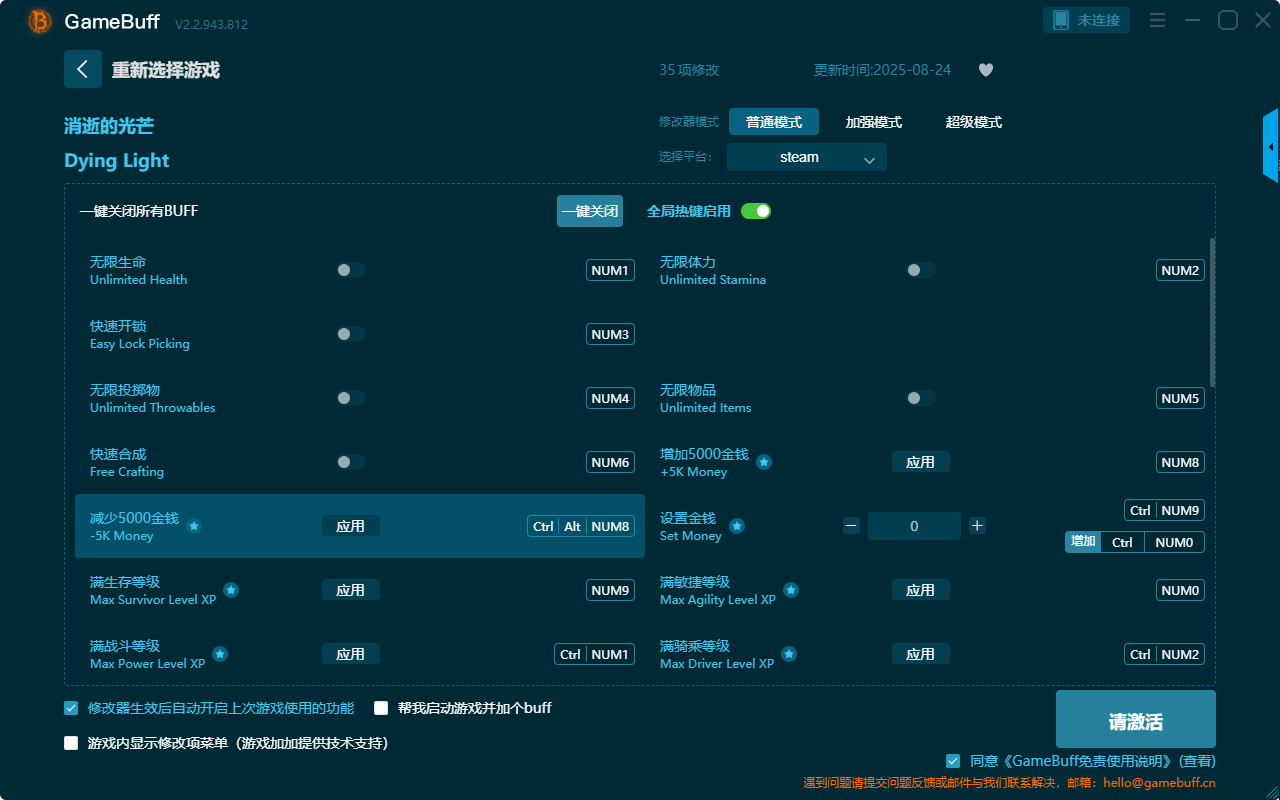Check the launch game and add buff box
The image size is (1280, 800).
(x=381, y=708)
